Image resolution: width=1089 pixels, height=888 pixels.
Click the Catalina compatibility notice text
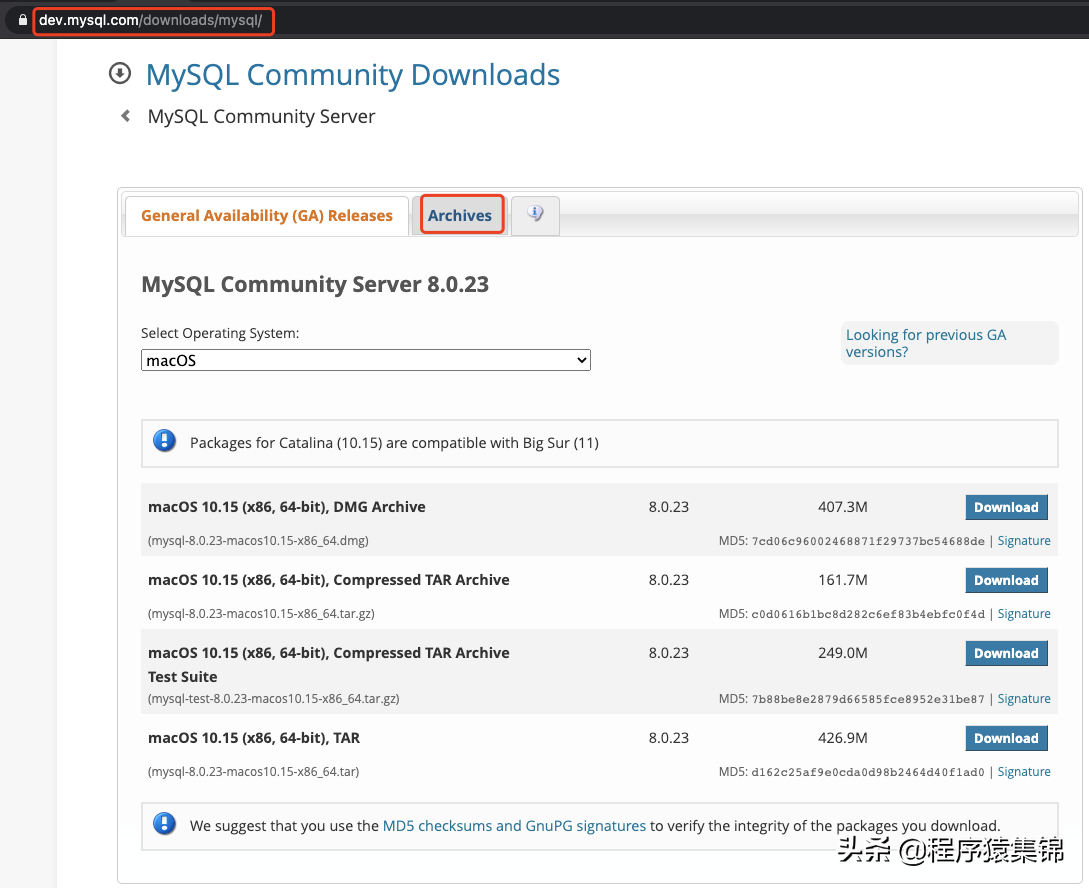(394, 443)
